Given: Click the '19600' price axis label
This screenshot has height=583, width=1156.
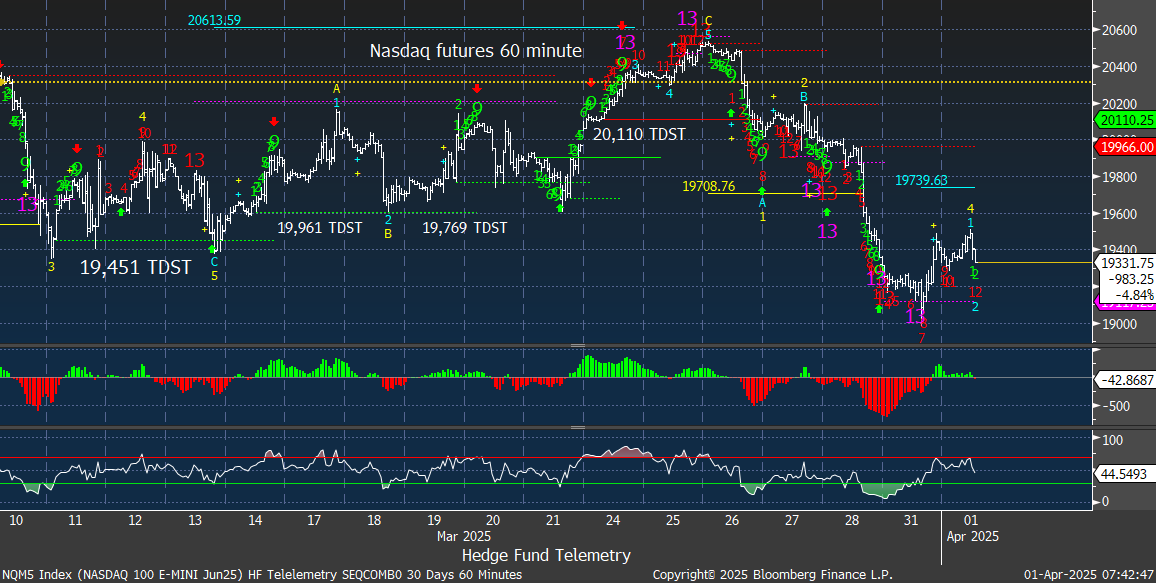Looking at the screenshot, I should (x=1120, y=214).
